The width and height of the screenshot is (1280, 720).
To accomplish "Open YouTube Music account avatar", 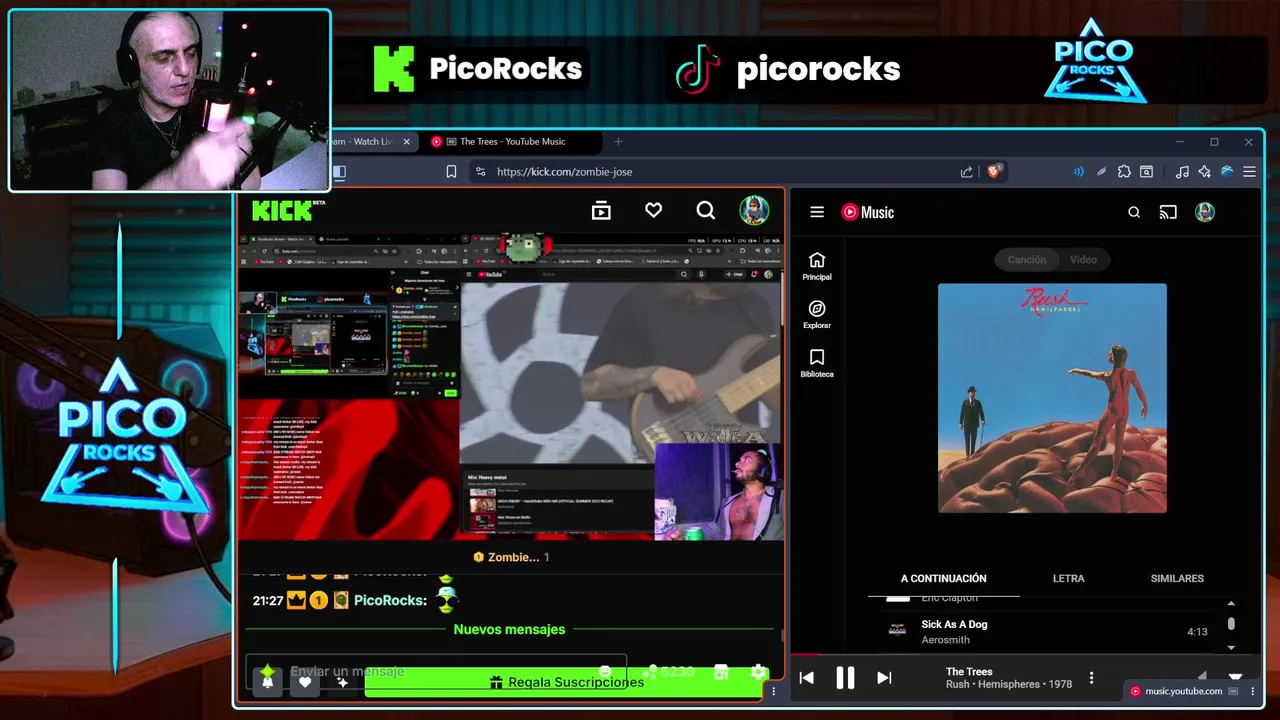I will click(x=1205, y=212).
